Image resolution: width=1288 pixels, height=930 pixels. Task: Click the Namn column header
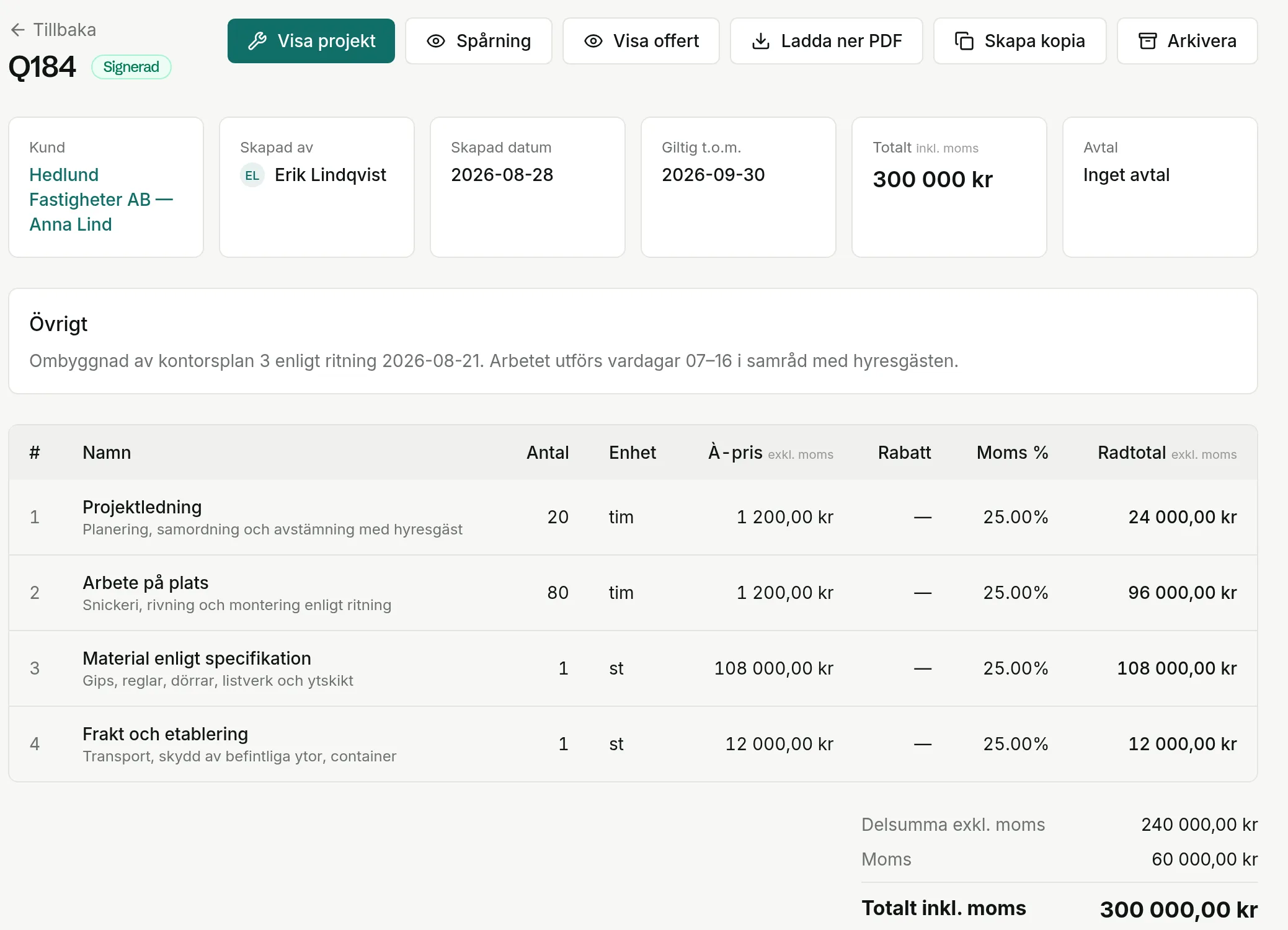click(x=107, y=453)
